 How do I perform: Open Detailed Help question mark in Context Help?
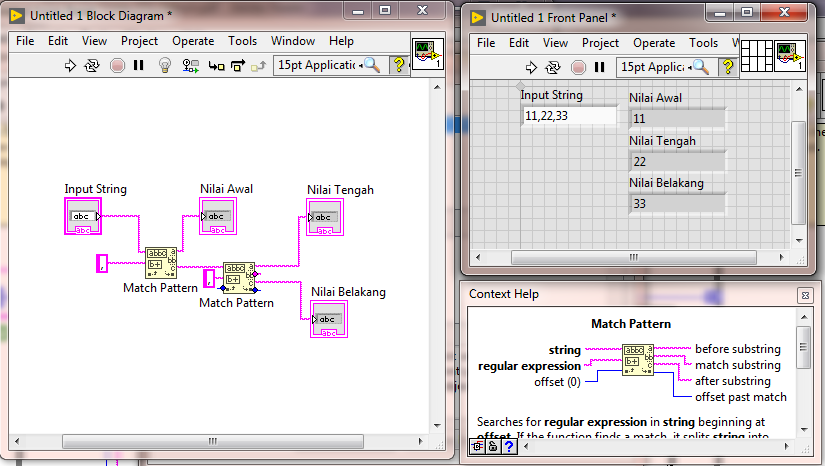(x=509, y=447)
